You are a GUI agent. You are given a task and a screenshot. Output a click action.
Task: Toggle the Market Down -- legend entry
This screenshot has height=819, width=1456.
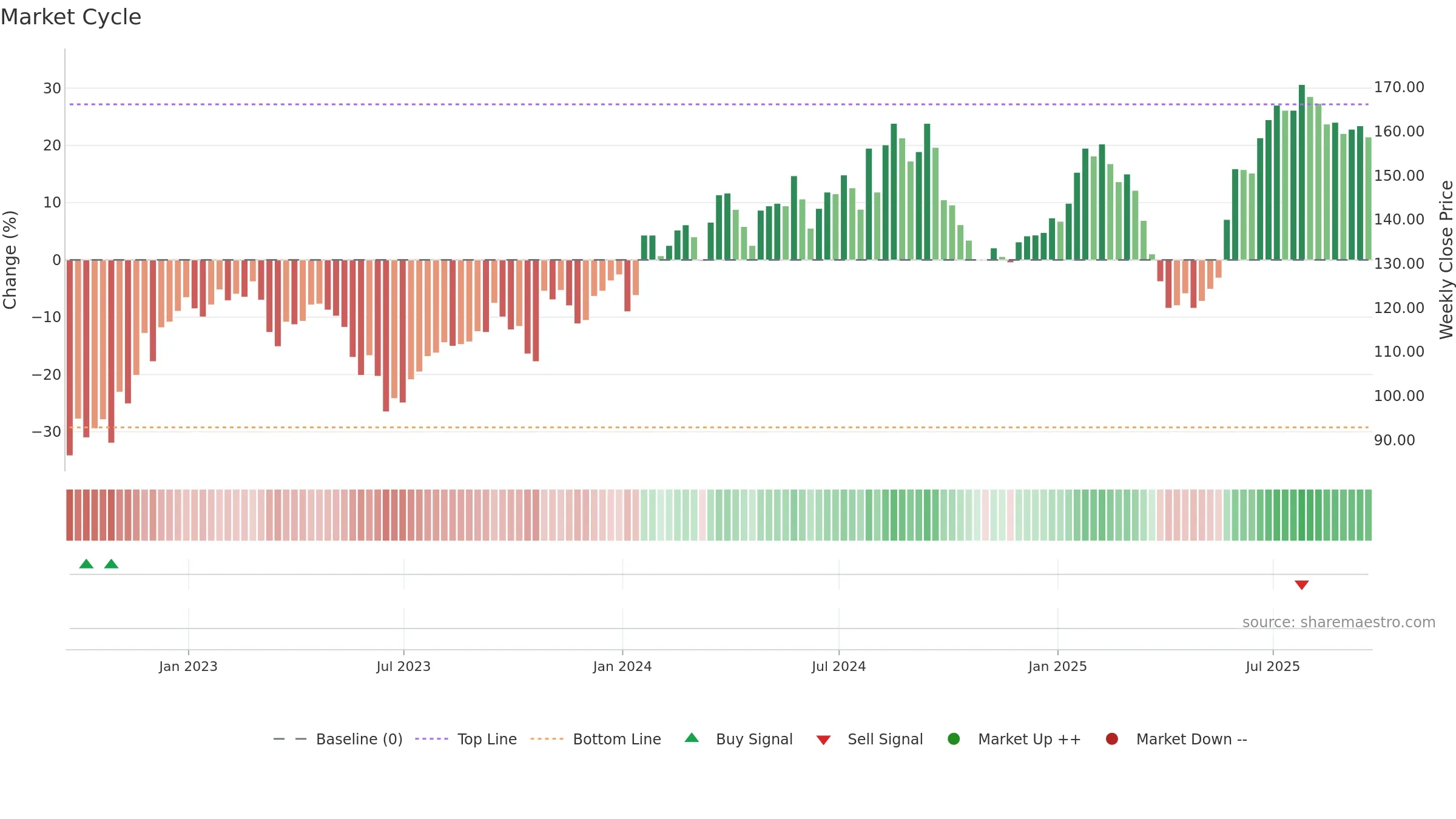click(1176, 739)
